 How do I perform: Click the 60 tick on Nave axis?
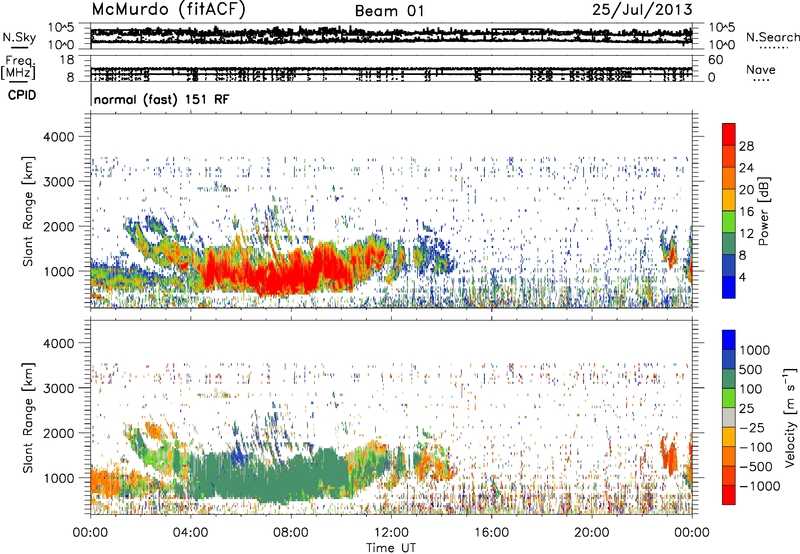[x=715, y=60]
